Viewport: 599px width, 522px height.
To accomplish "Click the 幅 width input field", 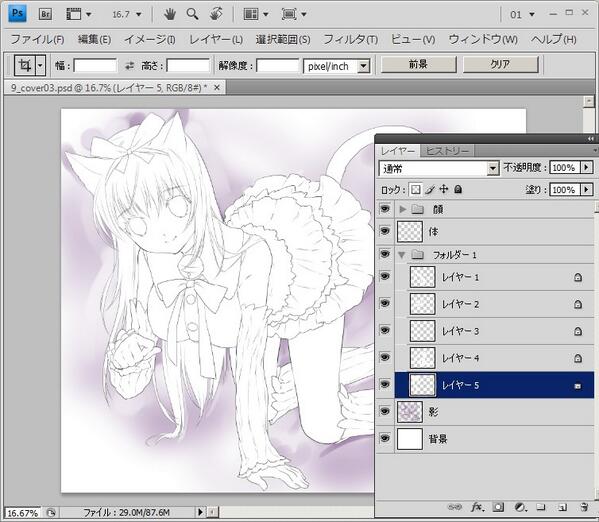I will click(95, 65).
